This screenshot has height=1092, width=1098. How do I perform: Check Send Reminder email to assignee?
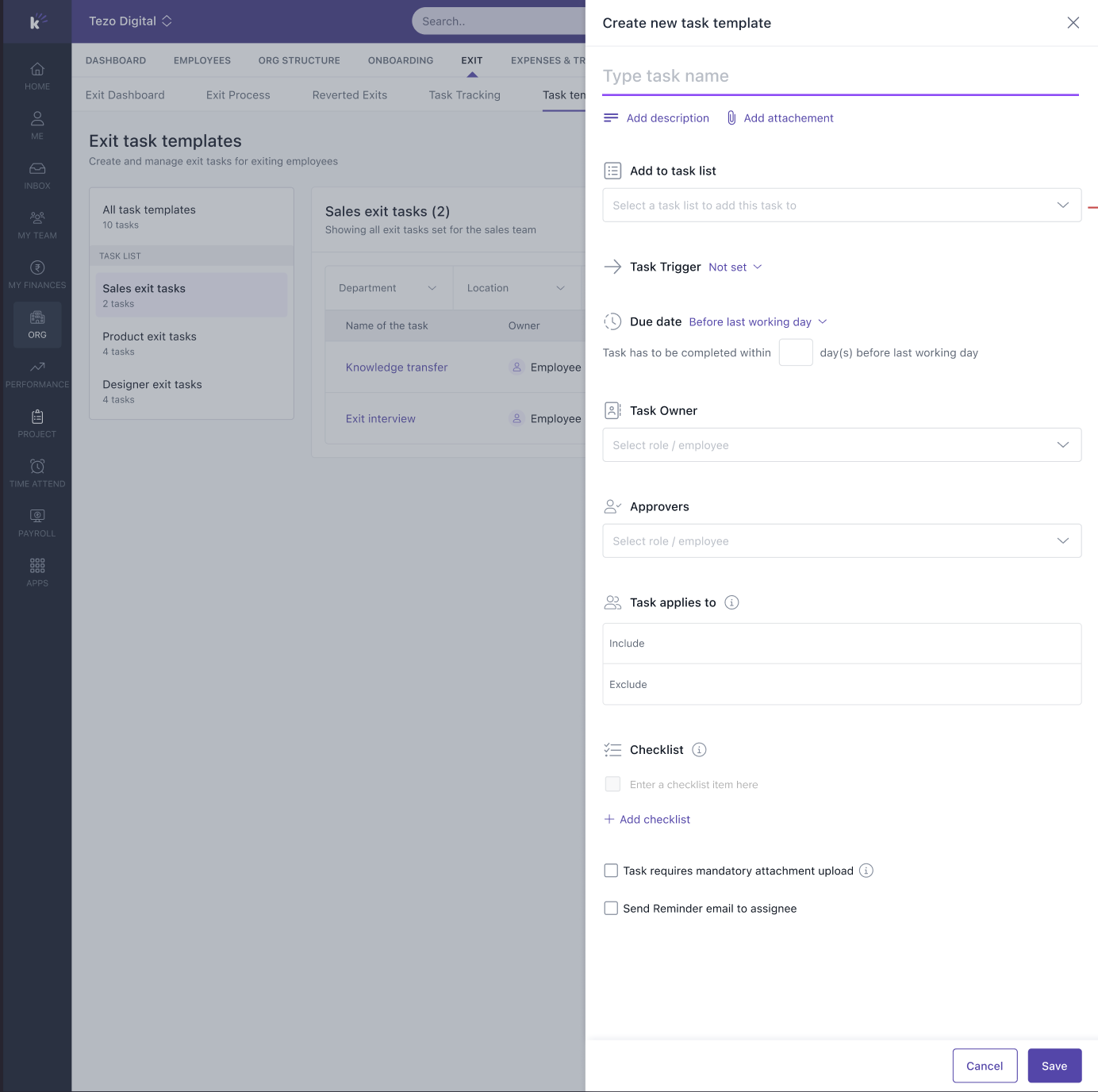click(611, 908)
